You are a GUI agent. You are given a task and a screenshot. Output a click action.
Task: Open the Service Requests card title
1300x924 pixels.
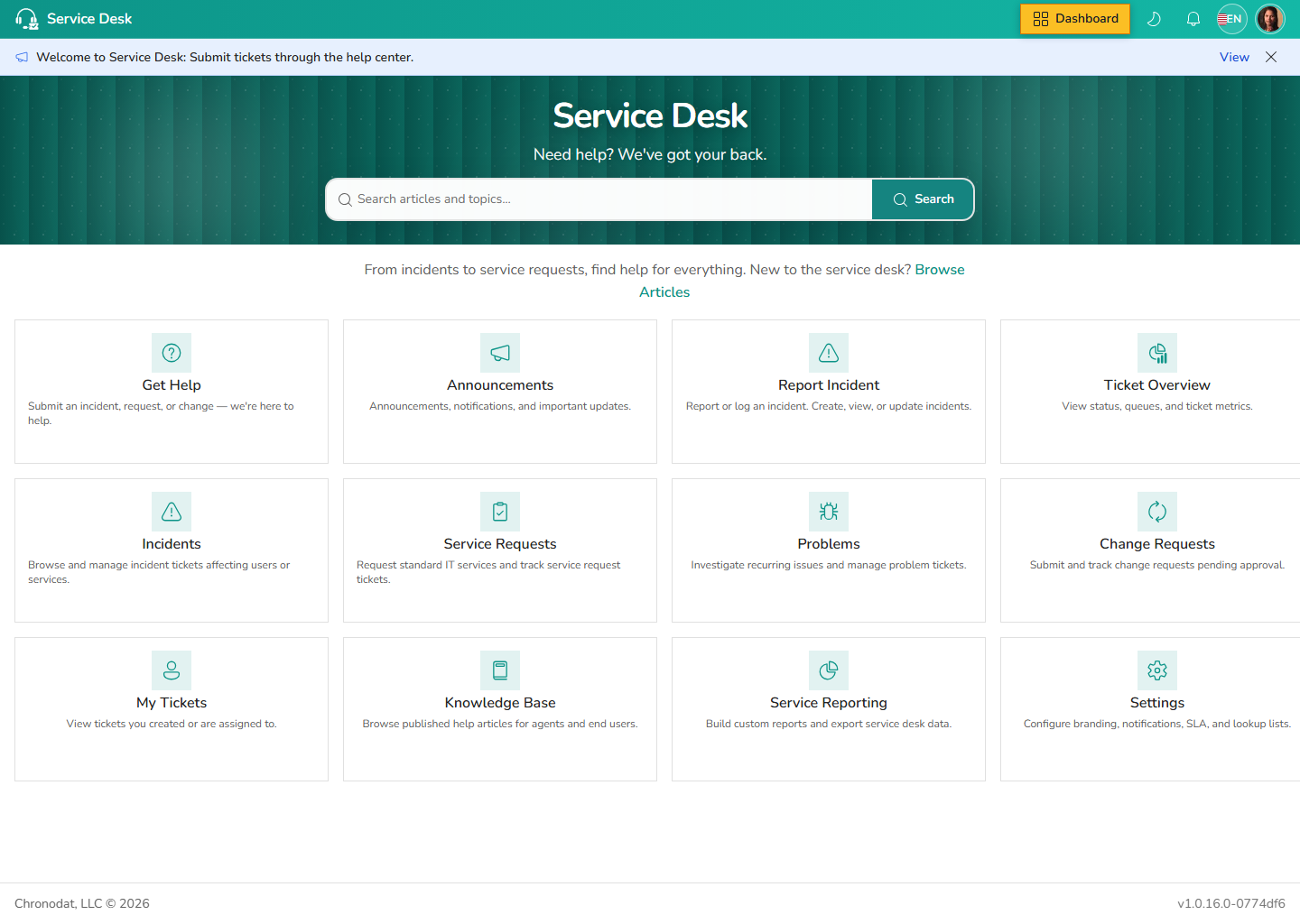pyautogui.click(x=500, y=544)
